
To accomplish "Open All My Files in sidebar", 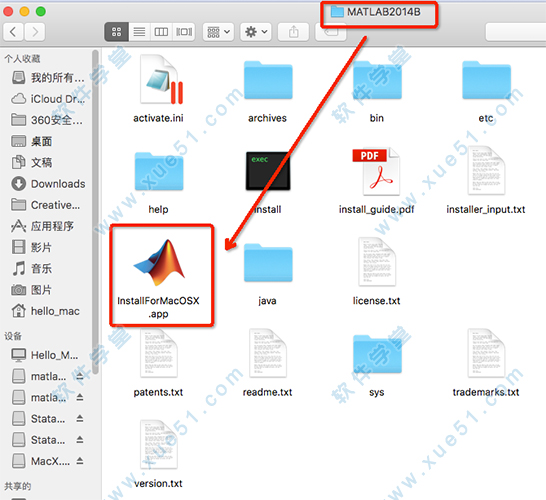I will 48,78.
